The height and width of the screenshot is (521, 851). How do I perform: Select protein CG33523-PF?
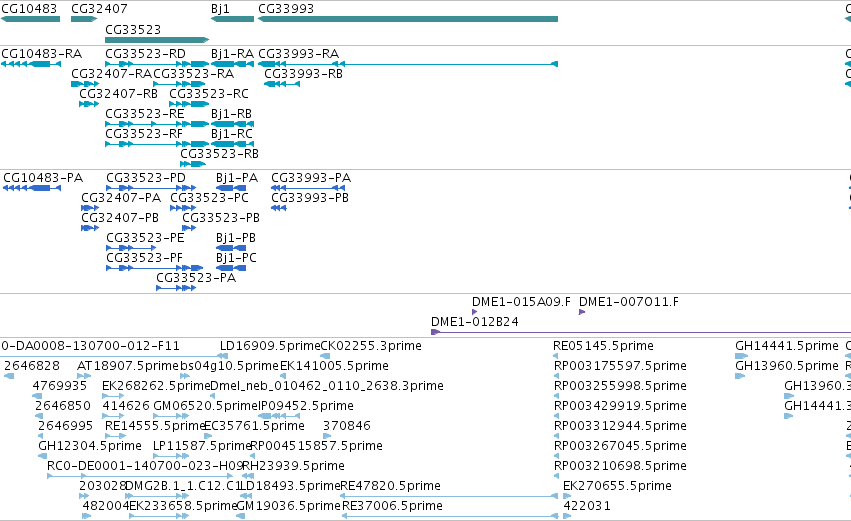[144, 258]
